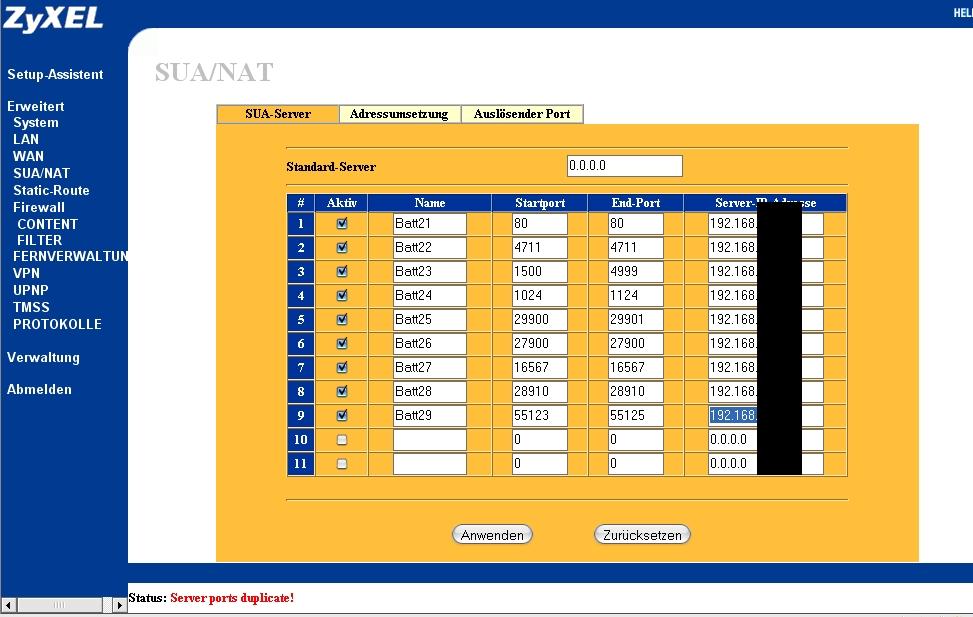973x617 pixels.
Task: Uncheck Aktiv checkbox for Batt25 row
Action: click(342, 320)
